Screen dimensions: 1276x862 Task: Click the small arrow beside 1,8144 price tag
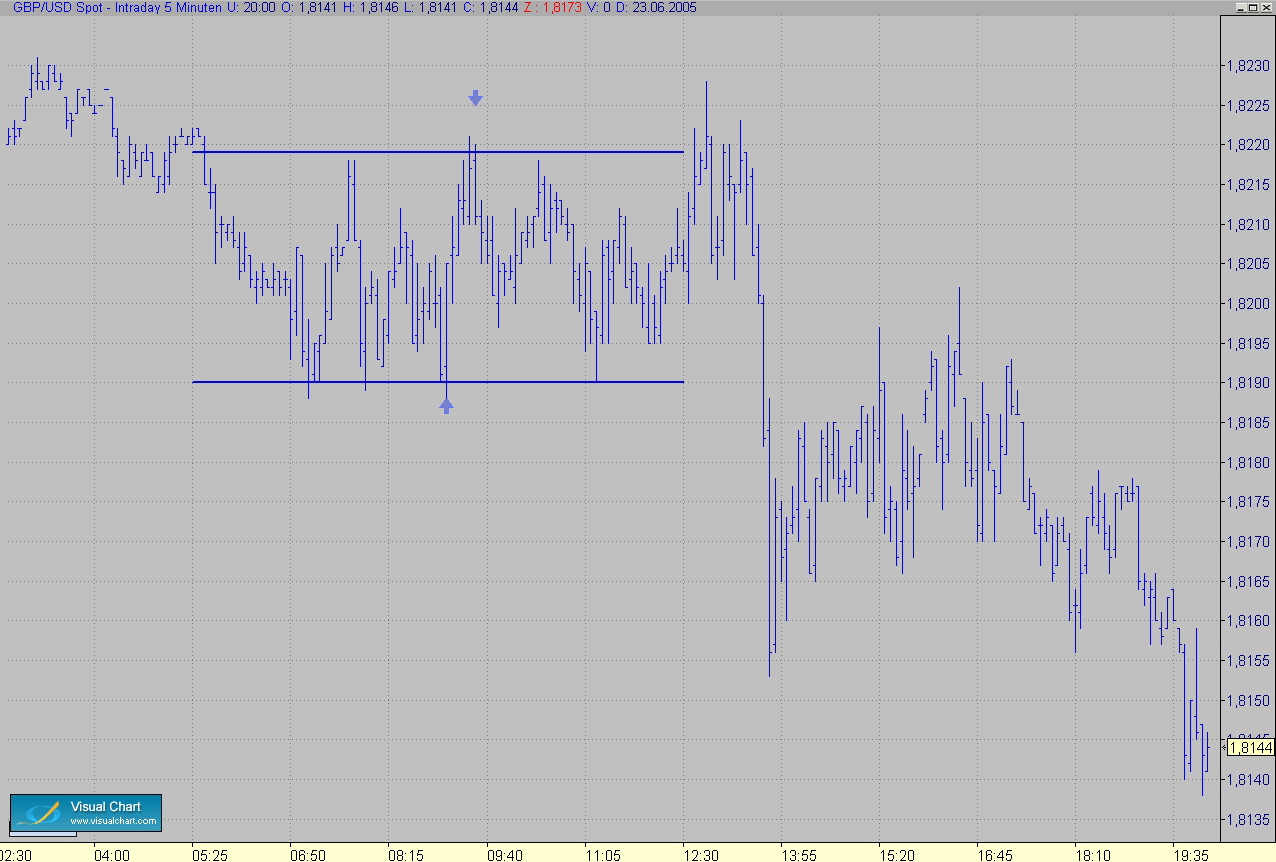1223,748
